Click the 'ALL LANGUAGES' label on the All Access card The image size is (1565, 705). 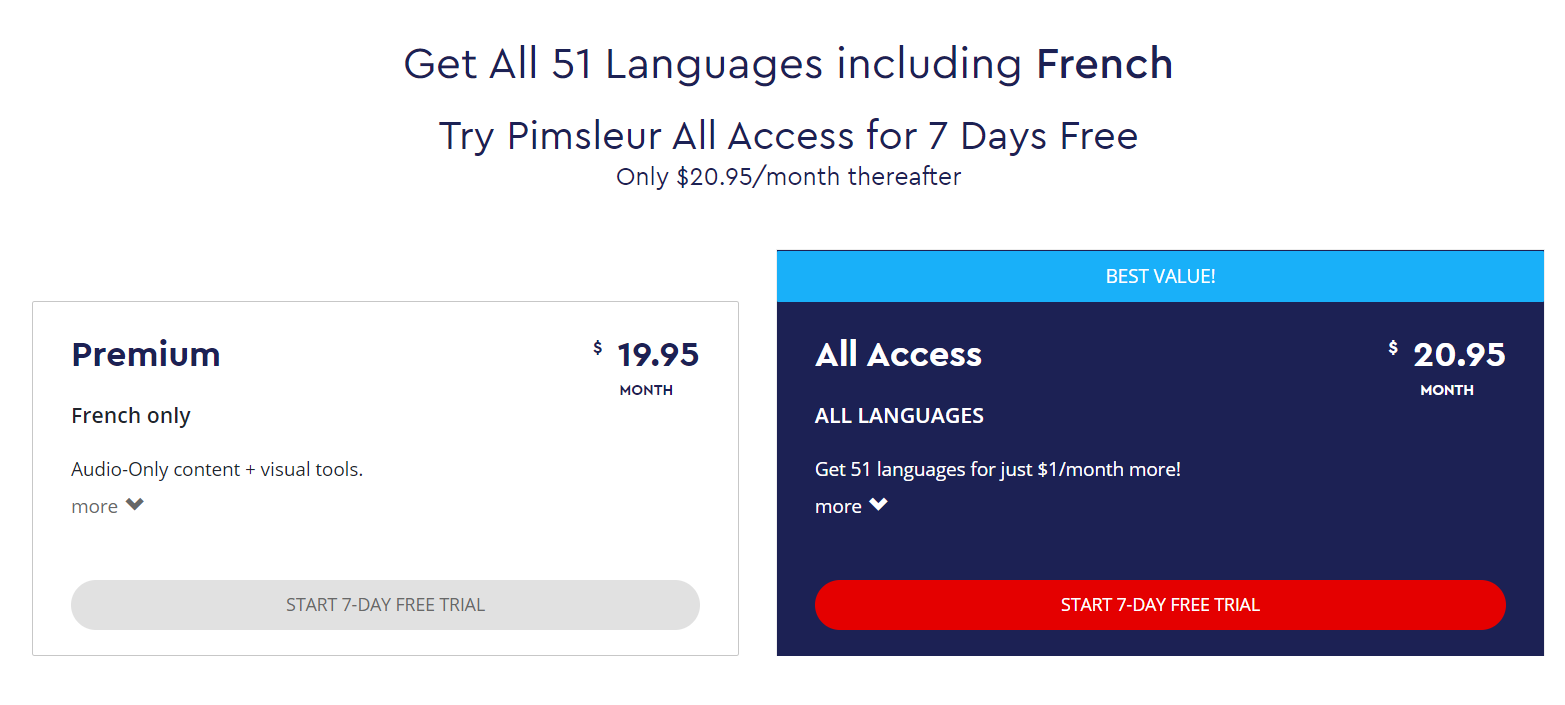click(x=898, y=416)
